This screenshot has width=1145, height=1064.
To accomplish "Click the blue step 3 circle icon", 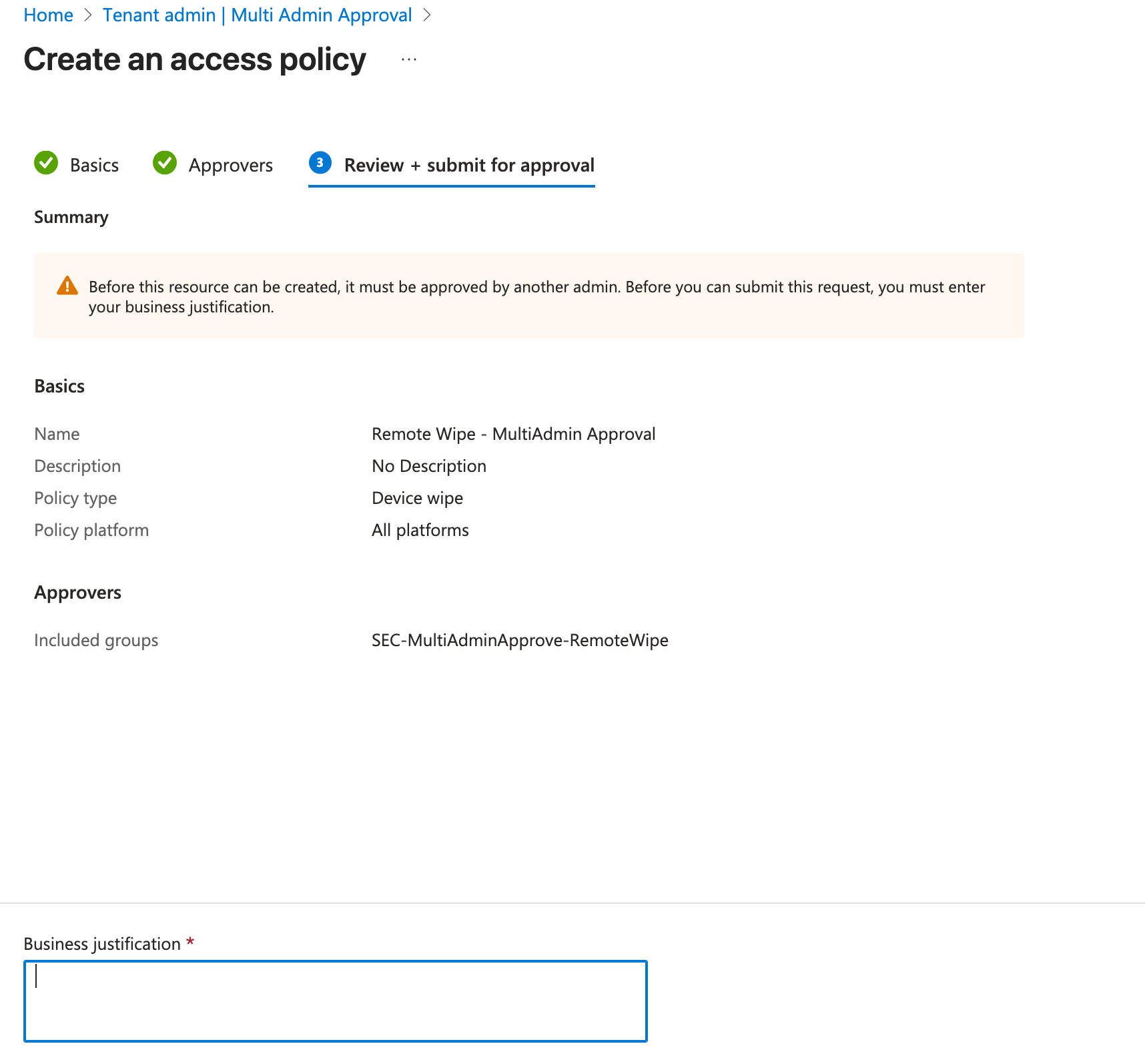I will 320,163.
